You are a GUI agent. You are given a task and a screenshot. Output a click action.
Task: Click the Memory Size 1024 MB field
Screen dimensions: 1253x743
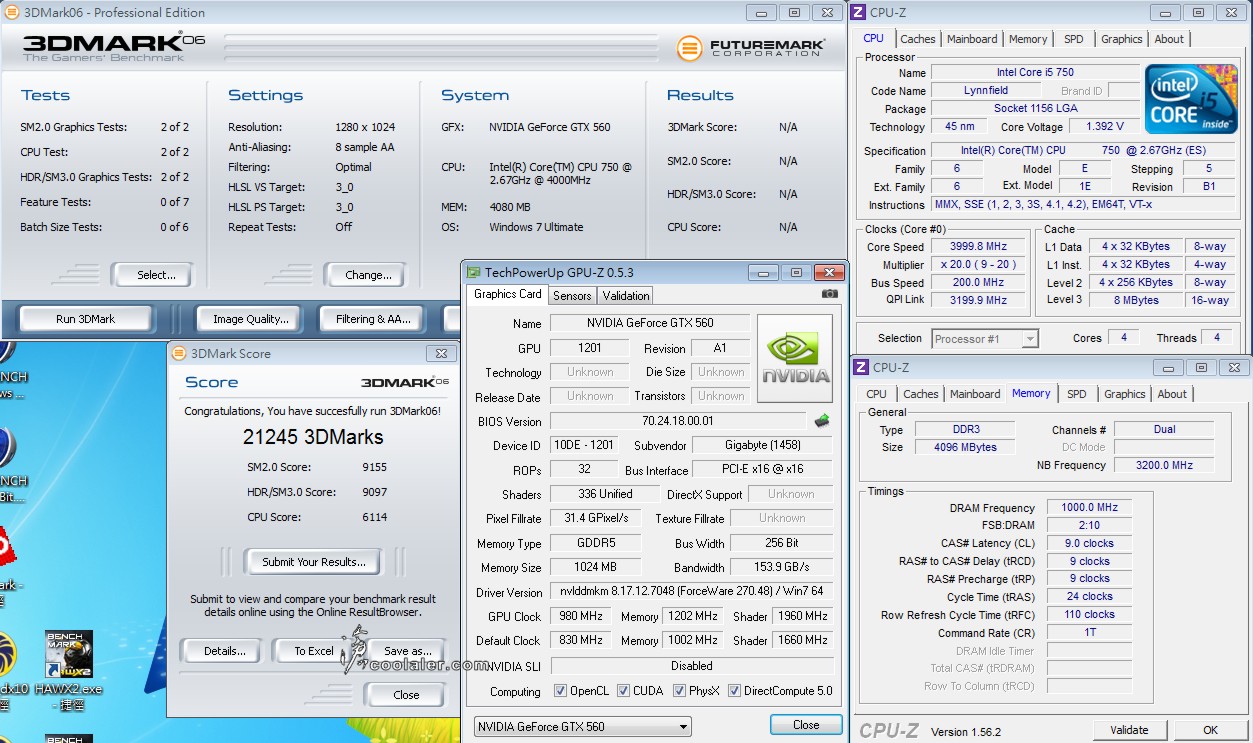coord(597,567)
